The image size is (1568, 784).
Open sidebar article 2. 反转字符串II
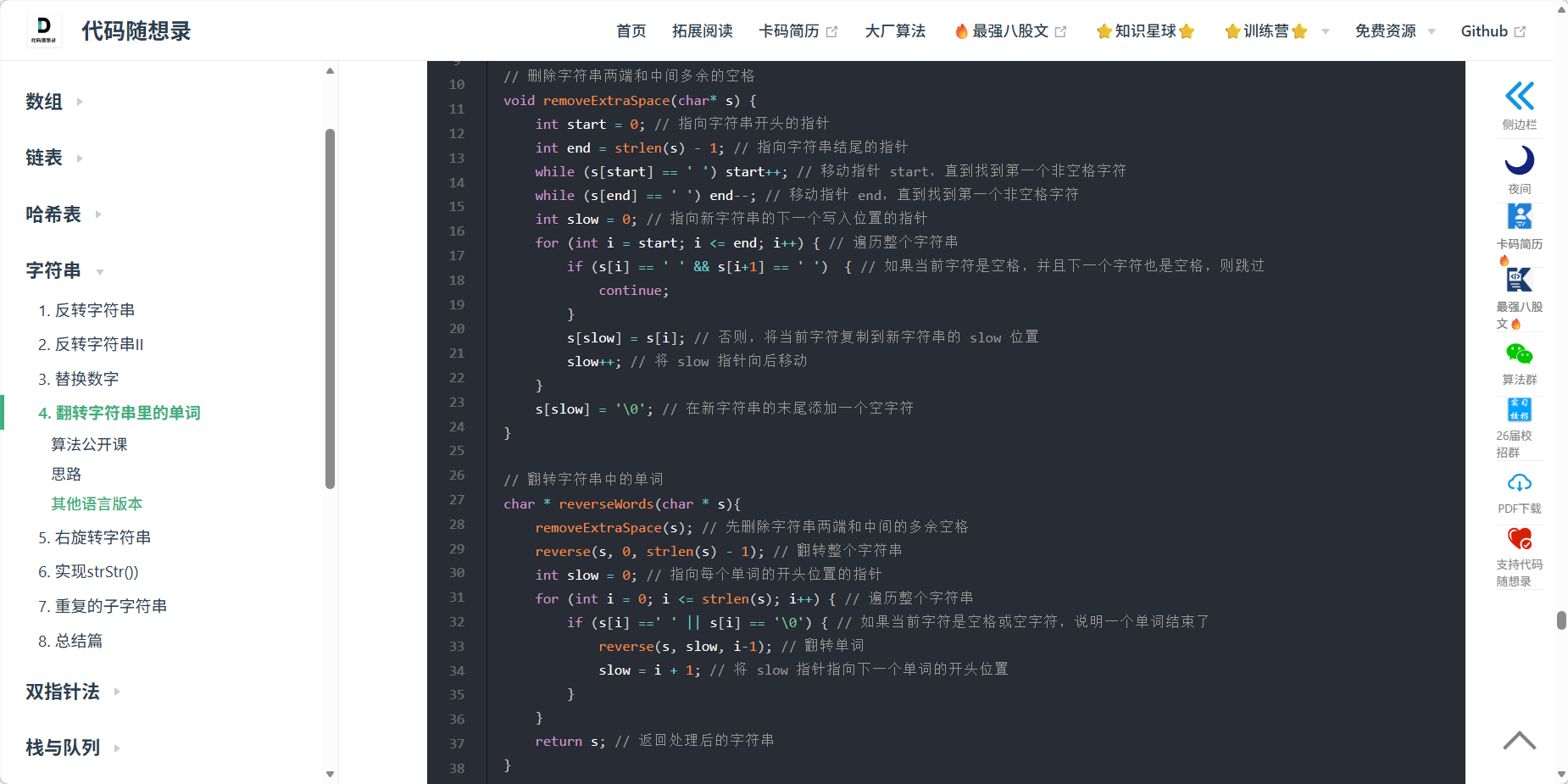click(x=91, y=344)
